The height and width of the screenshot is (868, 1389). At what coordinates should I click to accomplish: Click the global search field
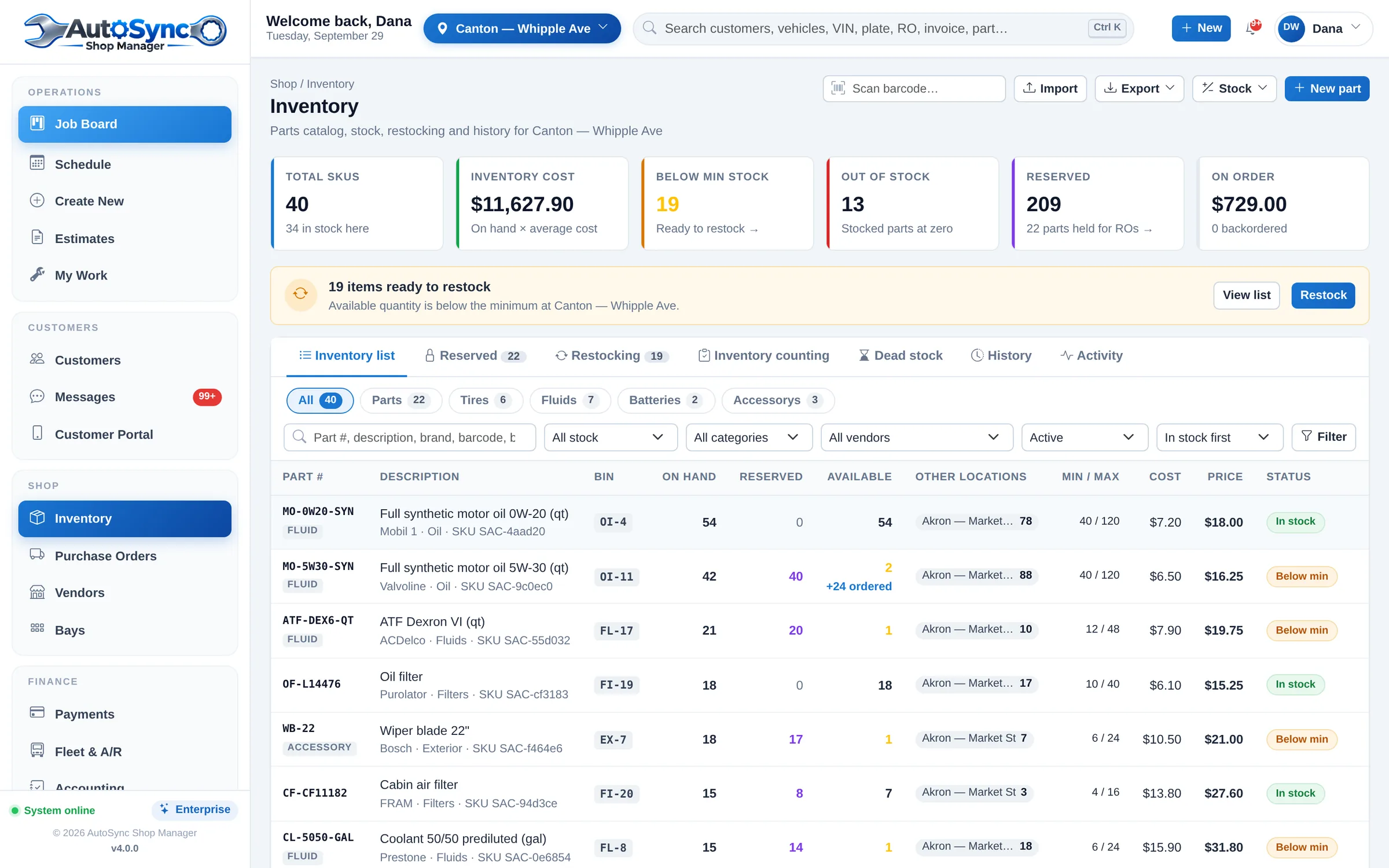[x=883, y=28]
